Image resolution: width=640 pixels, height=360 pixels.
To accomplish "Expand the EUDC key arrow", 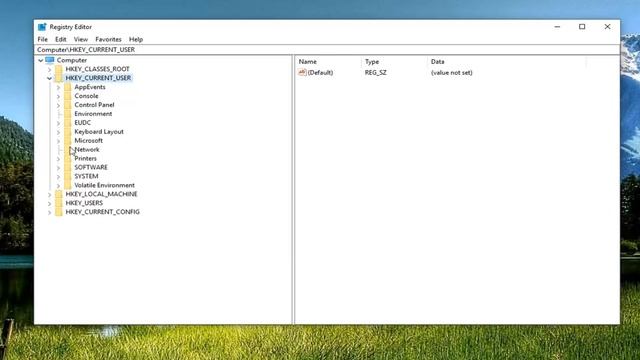I will click(x=58, y=123).
